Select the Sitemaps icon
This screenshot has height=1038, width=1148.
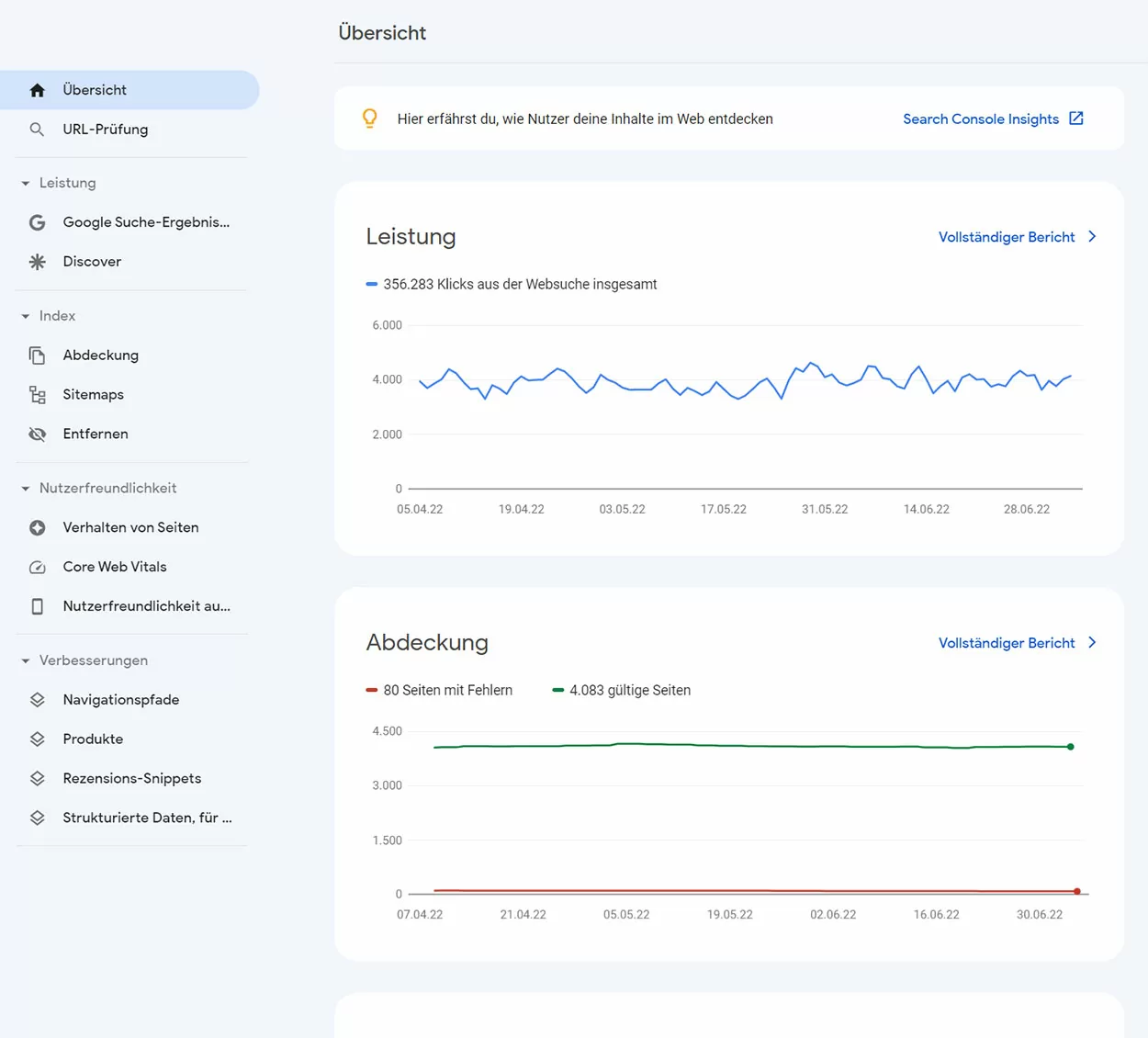[x=37, y=394]
